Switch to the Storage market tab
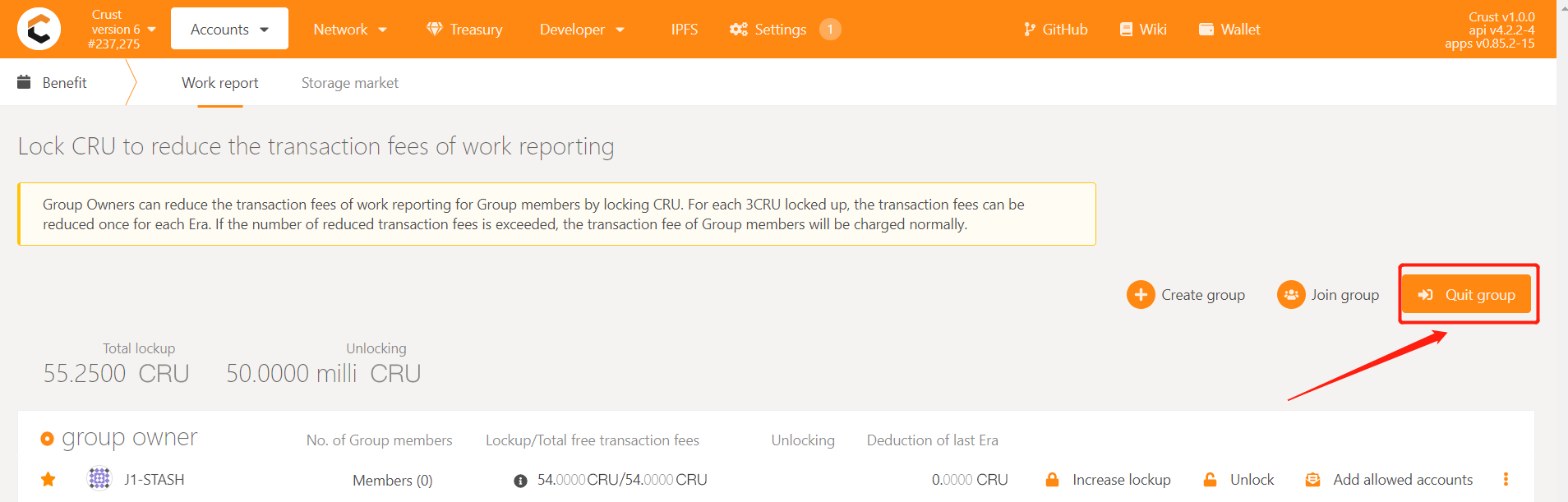Image resolution: width=1568 pixels, height=502 pixels. pos(350,83)
